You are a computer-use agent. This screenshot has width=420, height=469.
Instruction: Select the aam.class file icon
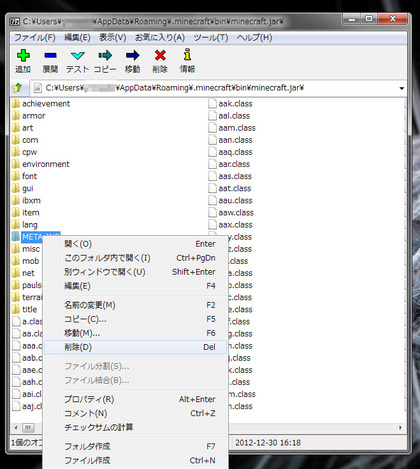click(212, 128)
